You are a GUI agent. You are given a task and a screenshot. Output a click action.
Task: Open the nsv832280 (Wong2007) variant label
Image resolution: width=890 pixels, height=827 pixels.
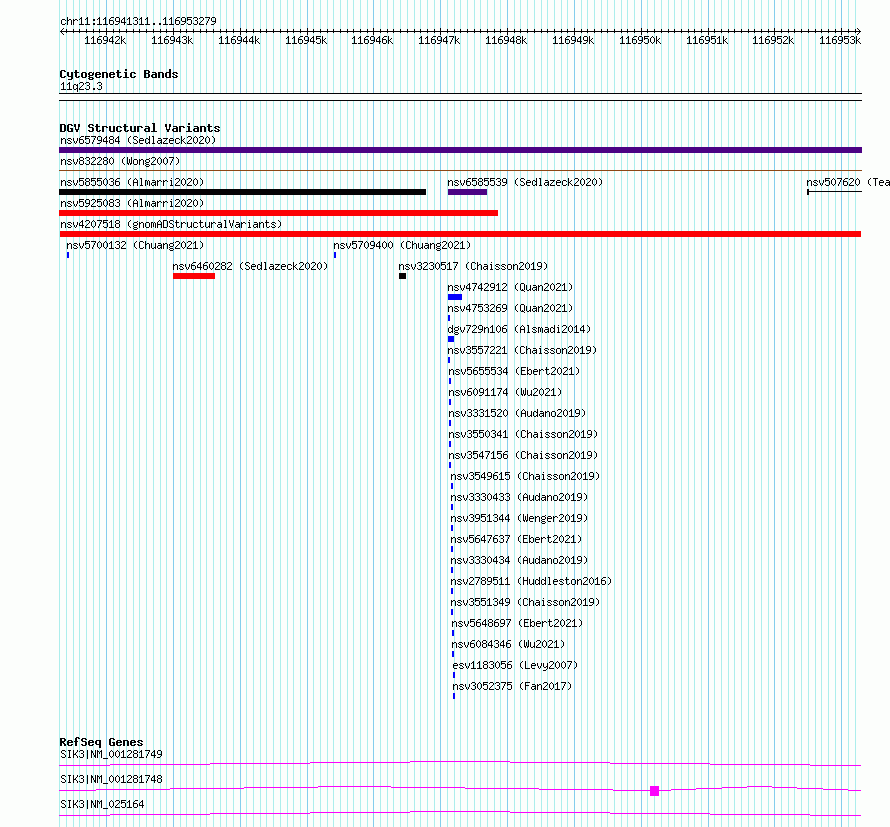pyautogui.click(x=120, y=161)
